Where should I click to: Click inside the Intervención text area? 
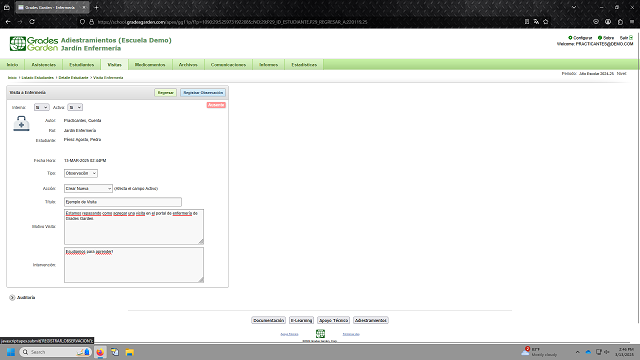coord(134,265)
